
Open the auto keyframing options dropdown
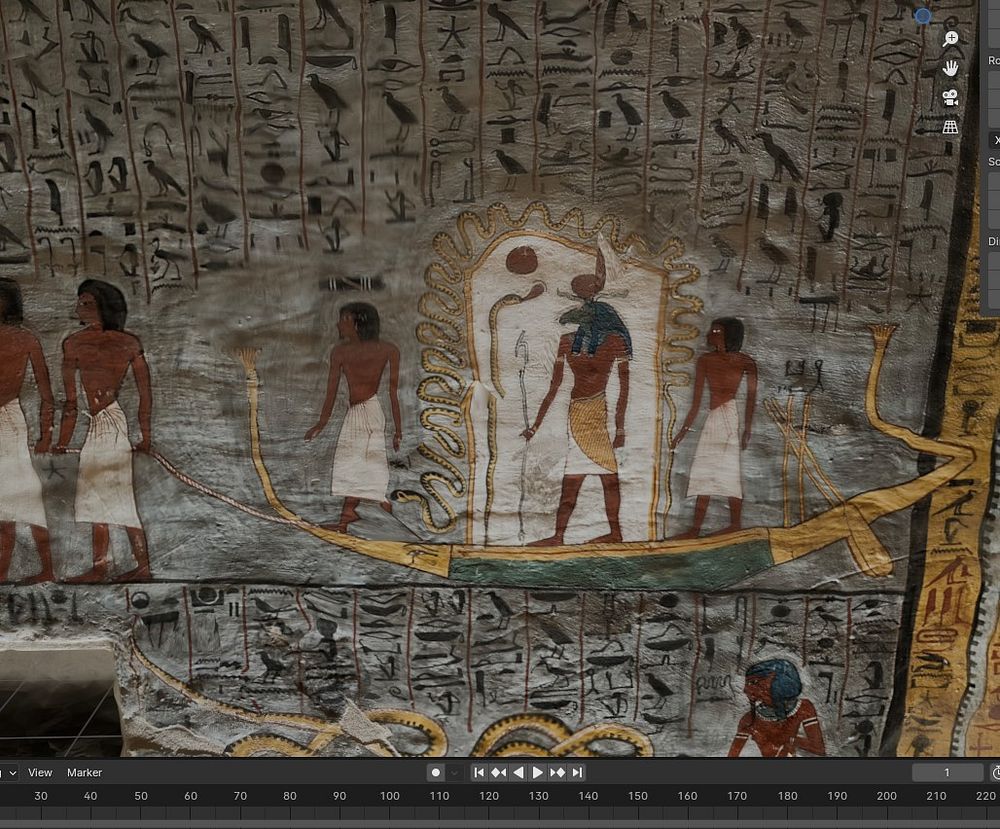pos(454,772)
